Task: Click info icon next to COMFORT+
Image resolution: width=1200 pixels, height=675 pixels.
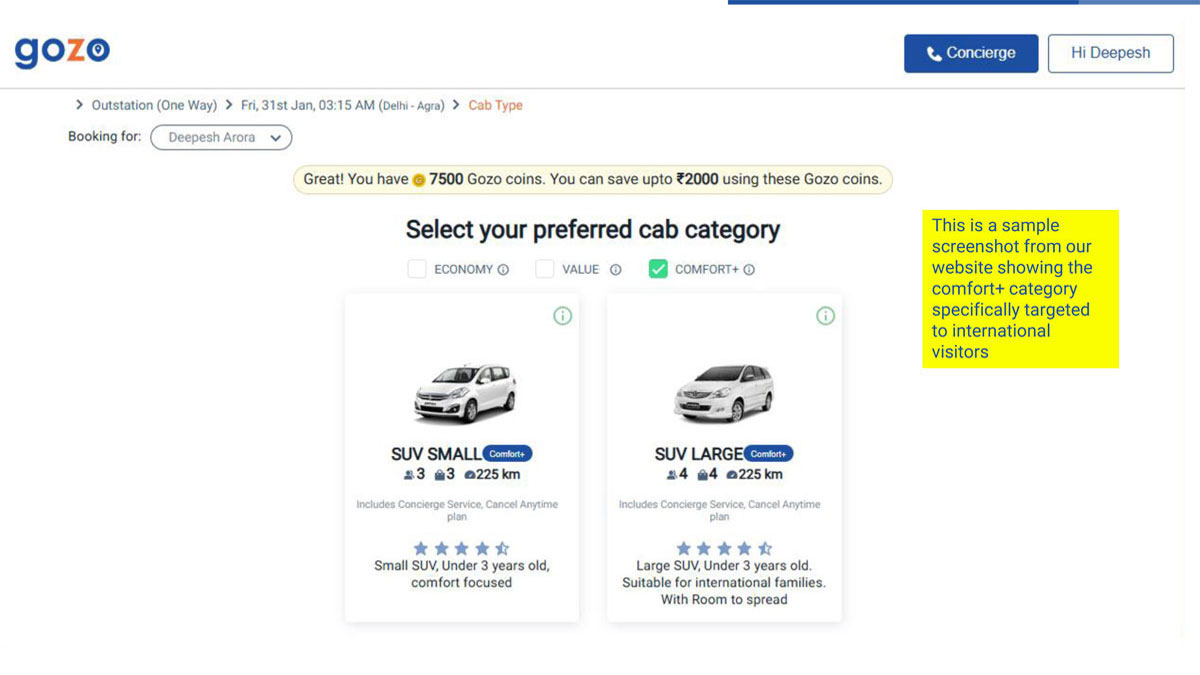Action: pos(749,269)
